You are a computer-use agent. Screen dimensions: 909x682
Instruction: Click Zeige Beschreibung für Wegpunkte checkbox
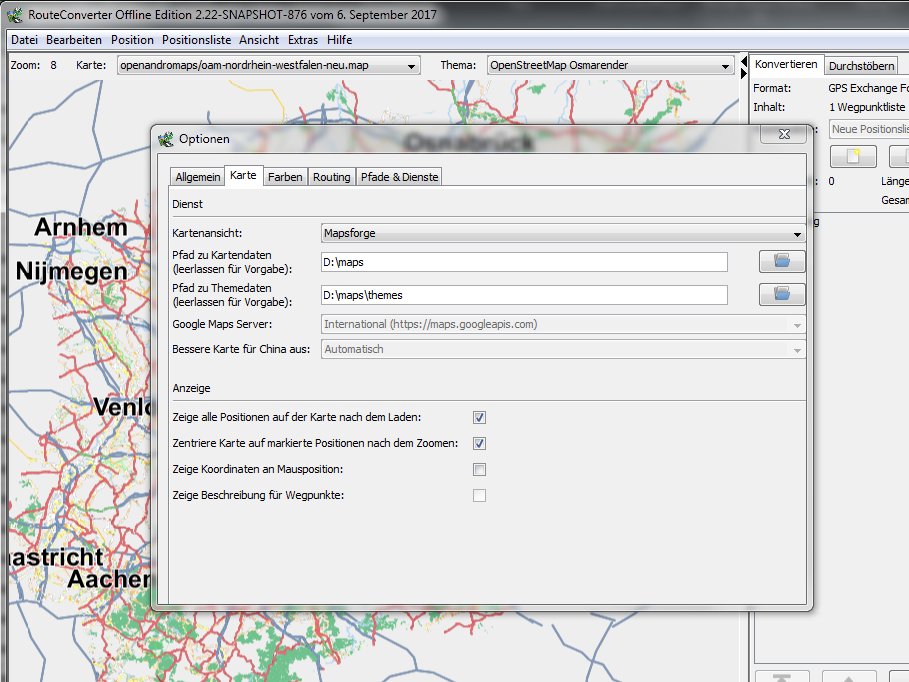coord(479,496)
